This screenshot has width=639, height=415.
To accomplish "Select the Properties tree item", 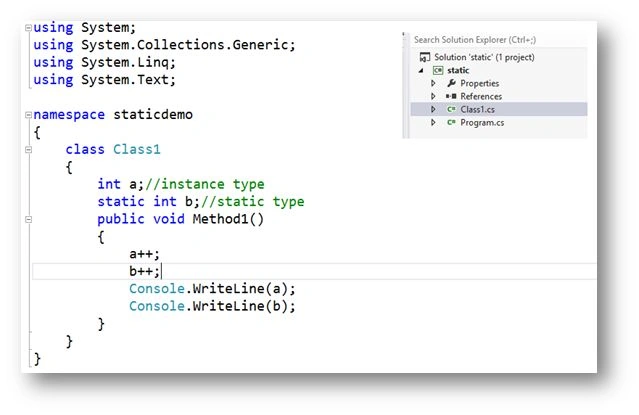I will (480, 83).
